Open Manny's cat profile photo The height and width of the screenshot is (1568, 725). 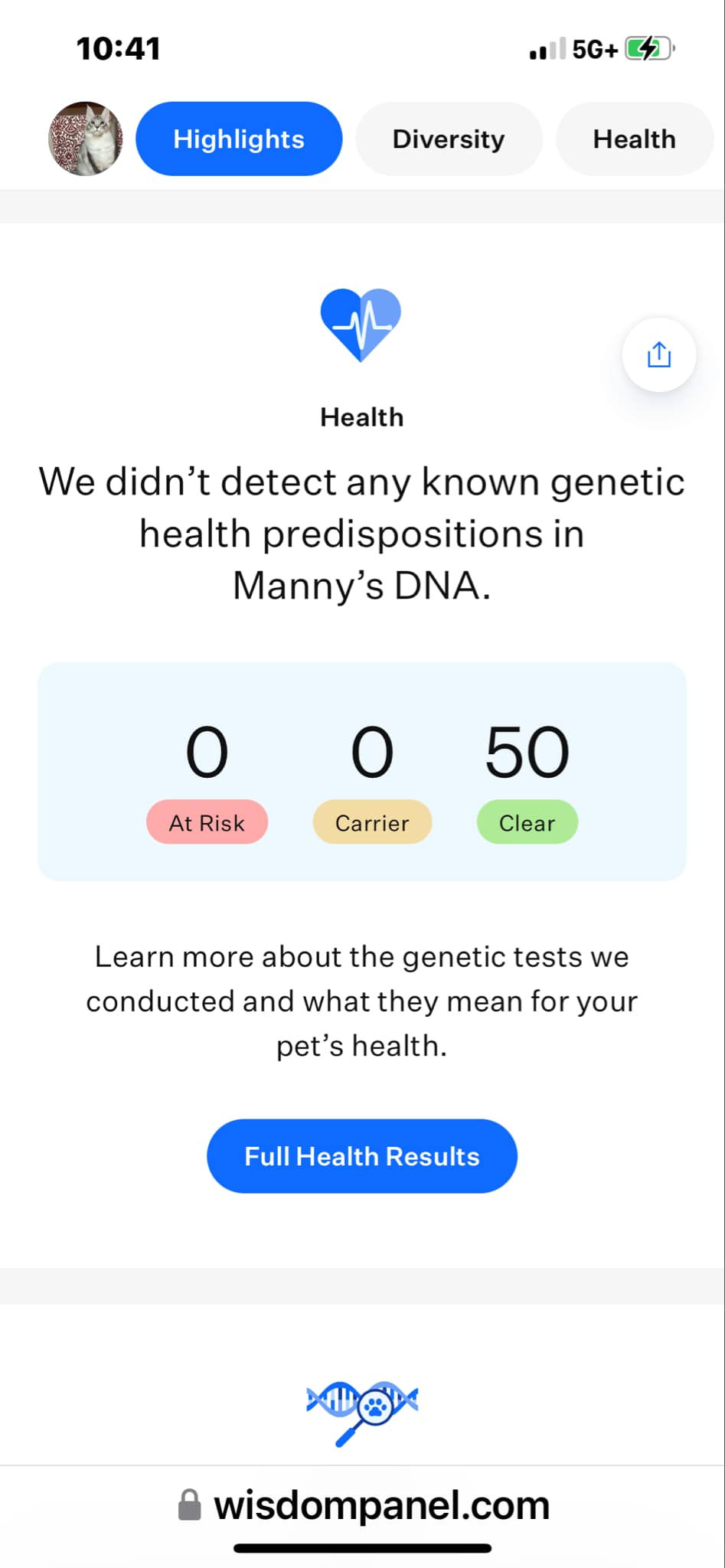pos(86,139)
